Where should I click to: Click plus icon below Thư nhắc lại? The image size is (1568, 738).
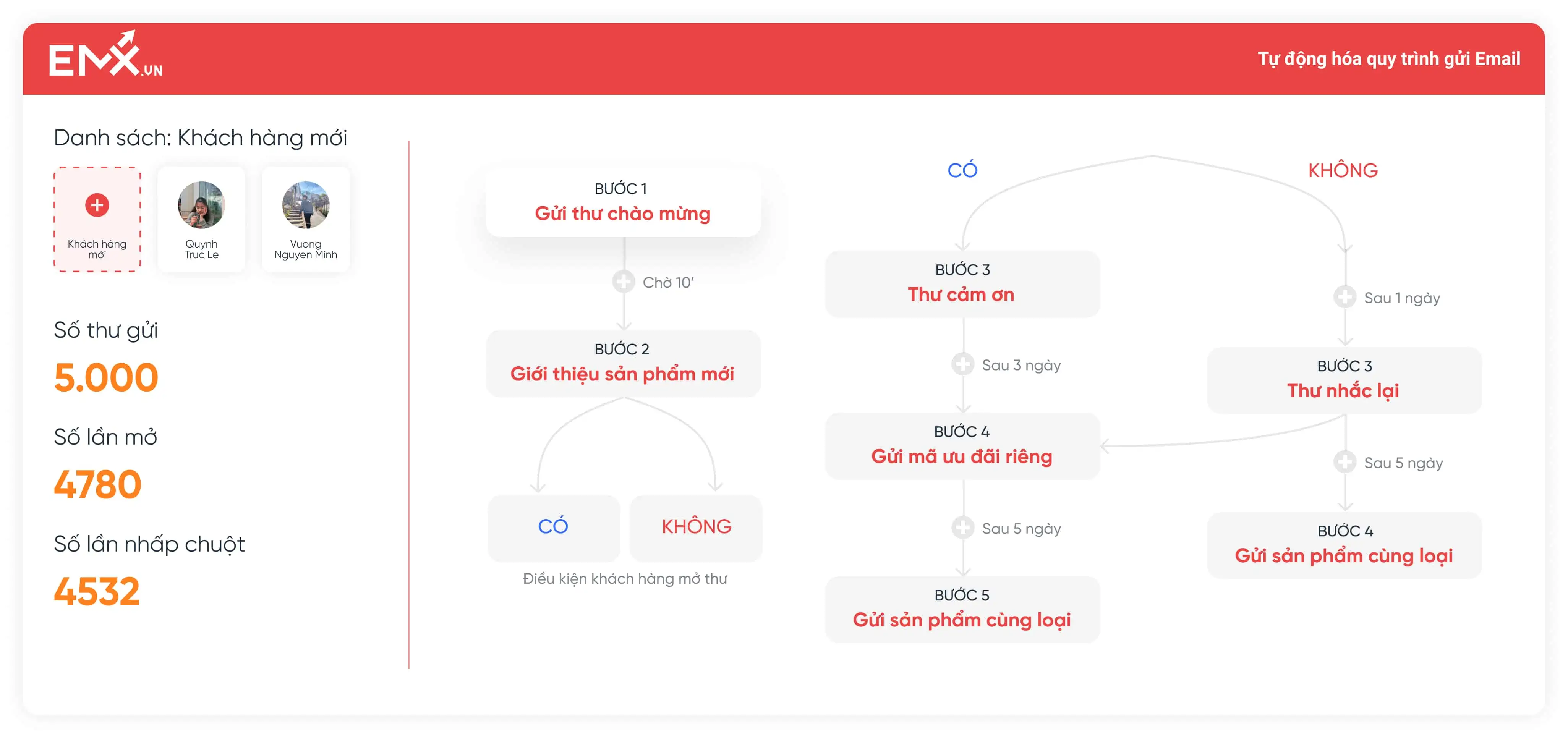tap(1344, 462)
